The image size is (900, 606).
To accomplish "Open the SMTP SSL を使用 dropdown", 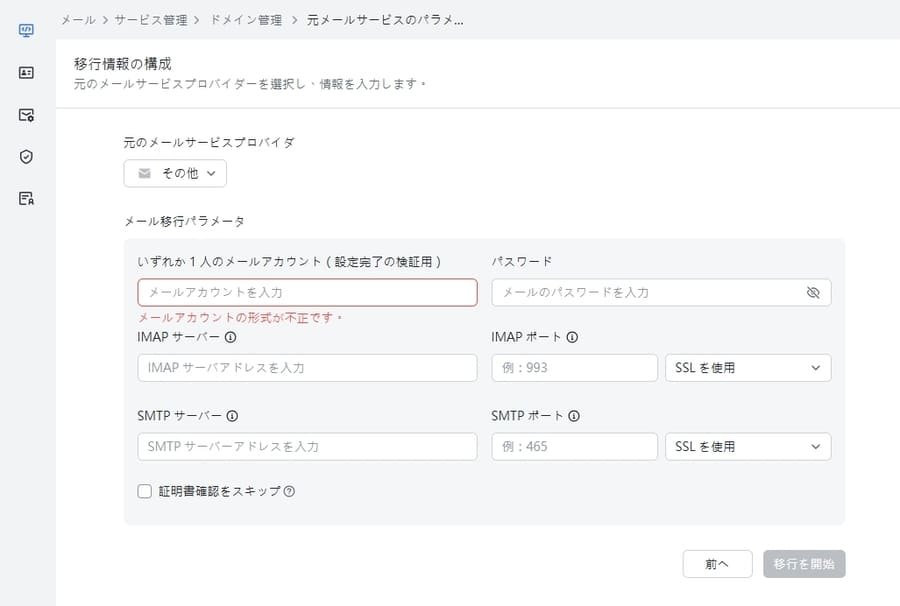I will click(x=747, y=446).
